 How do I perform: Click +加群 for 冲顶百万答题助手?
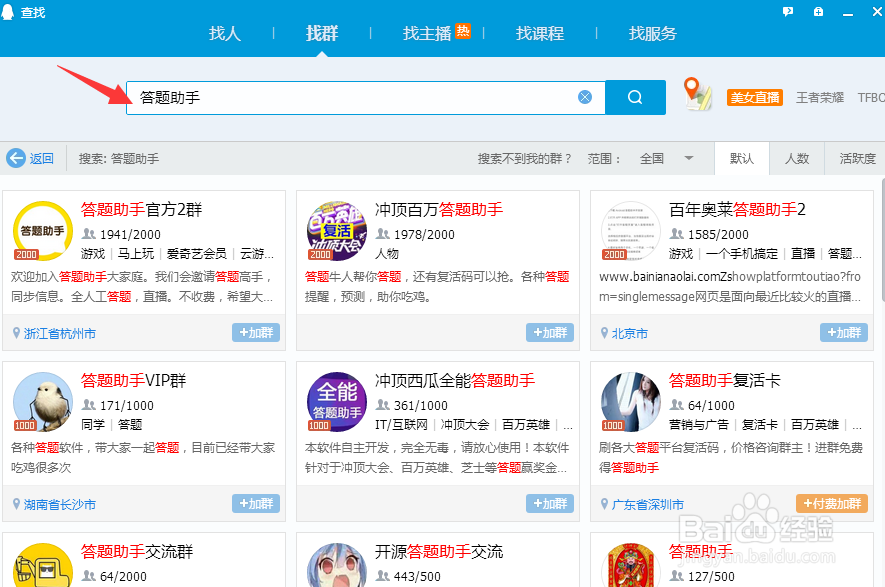pyautogui.click(x=550, y=332)
